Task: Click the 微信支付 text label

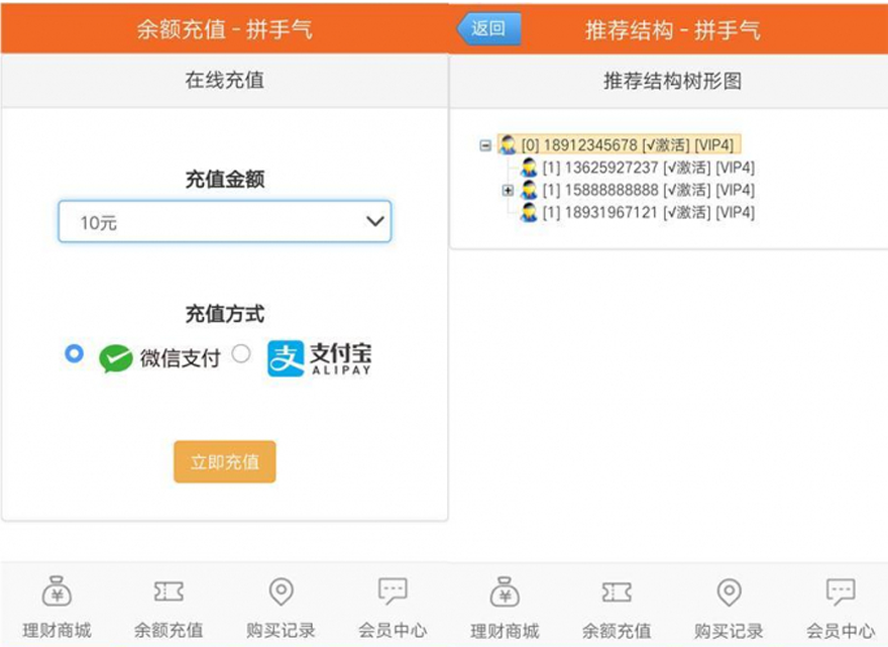Action: (180, 358)
